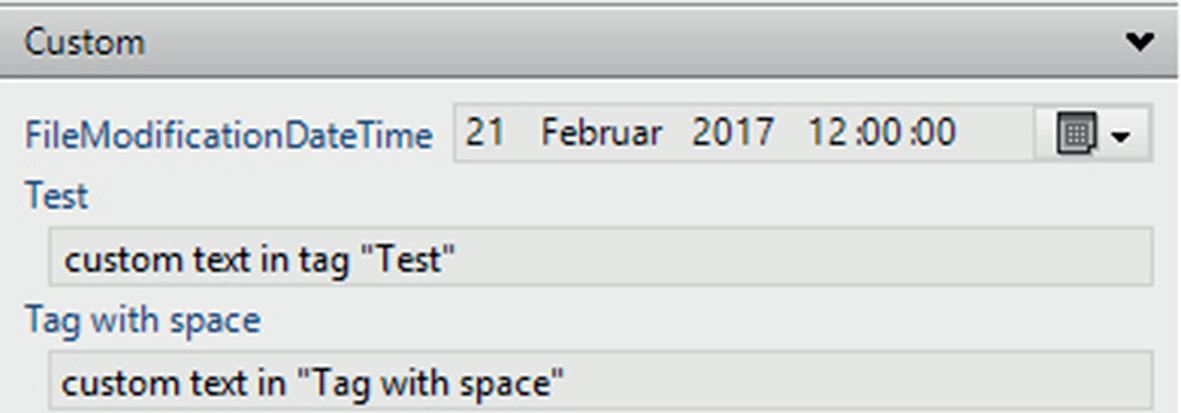Click blank space after seconds in date field
The height and width of the screenshot is (413, 1181).
pos(995,132)
